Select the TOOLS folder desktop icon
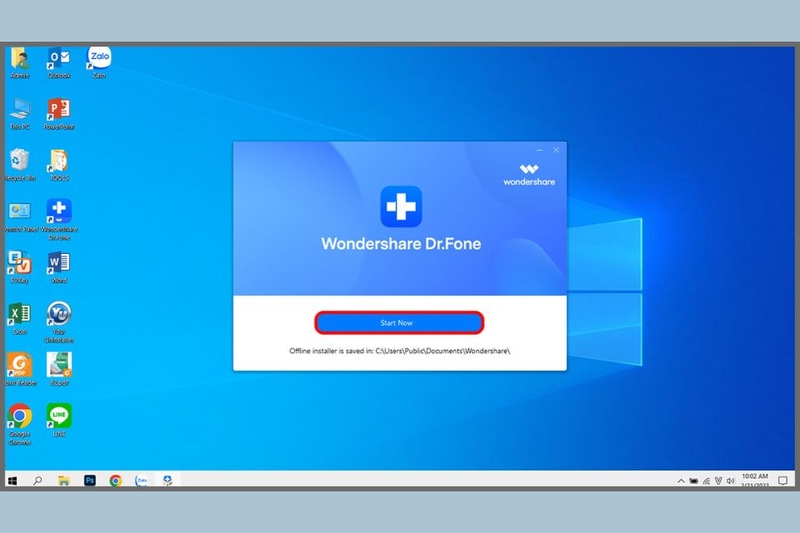The height and width of the screenshot is (533, 800). [x=59, y=165]
